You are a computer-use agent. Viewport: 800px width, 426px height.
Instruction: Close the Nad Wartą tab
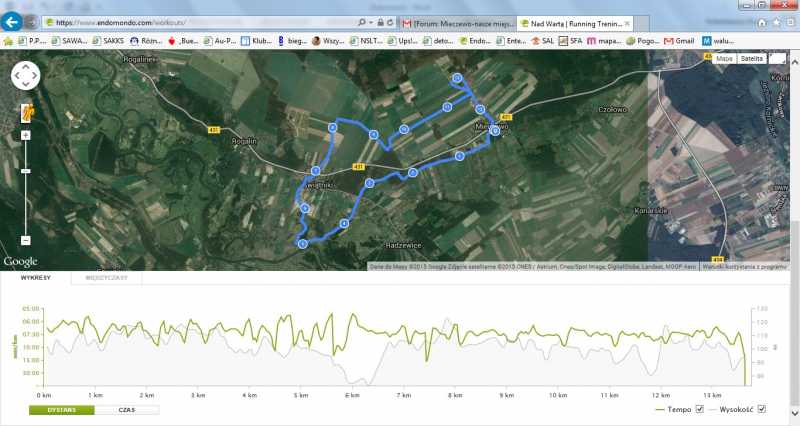627,23
